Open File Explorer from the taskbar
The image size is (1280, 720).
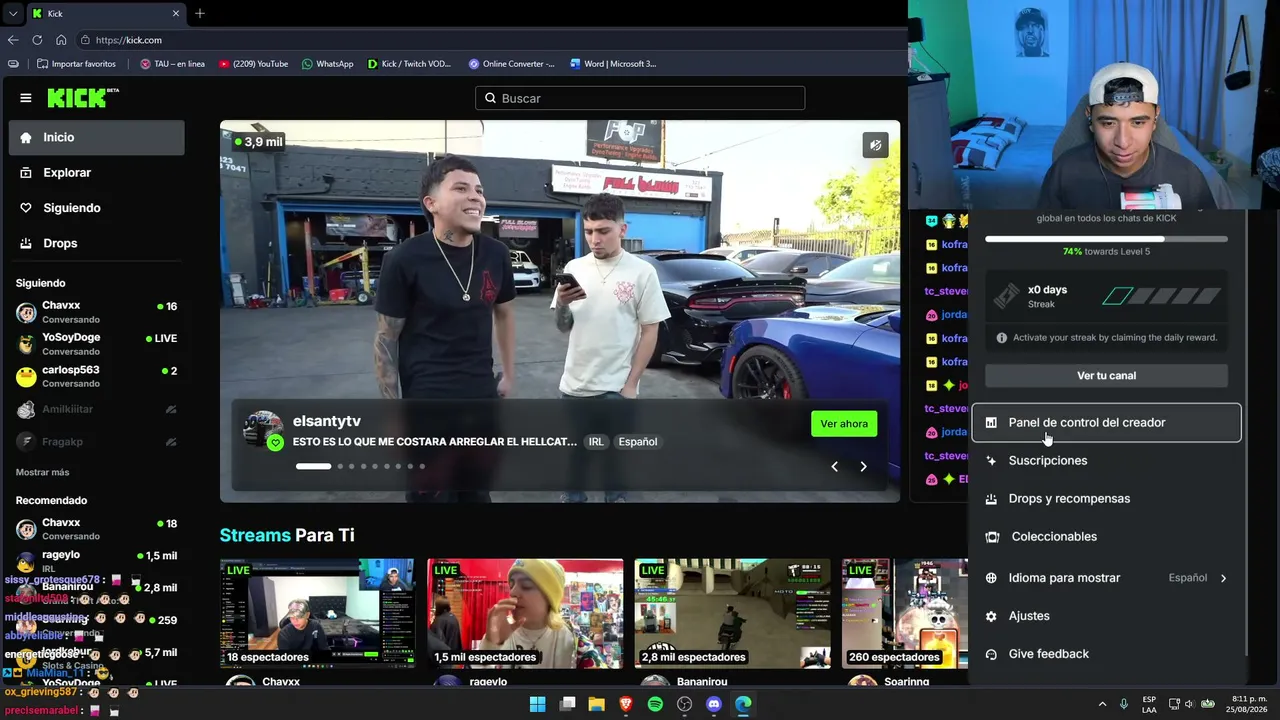coord(596,704)
